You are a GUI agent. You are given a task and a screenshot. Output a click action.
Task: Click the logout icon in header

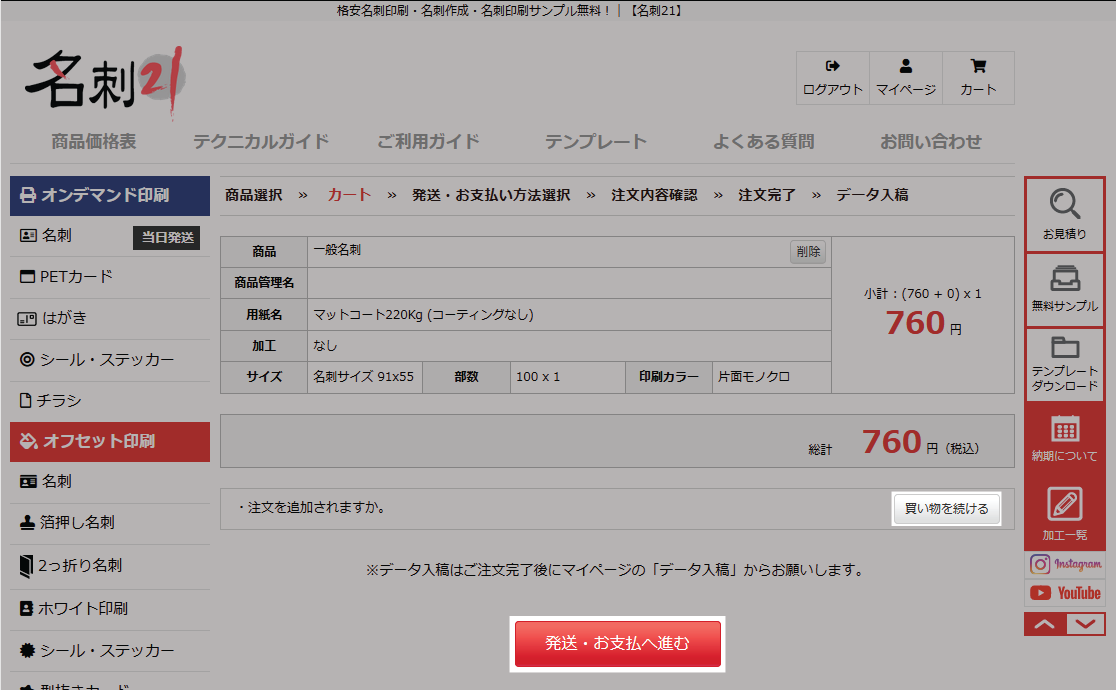(832, 67)
